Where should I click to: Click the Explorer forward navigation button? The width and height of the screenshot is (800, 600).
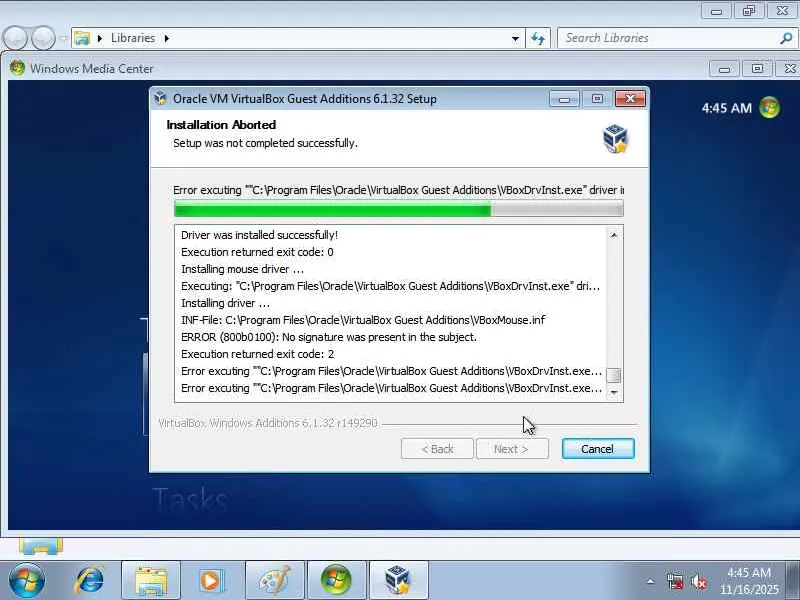point(44,38)
